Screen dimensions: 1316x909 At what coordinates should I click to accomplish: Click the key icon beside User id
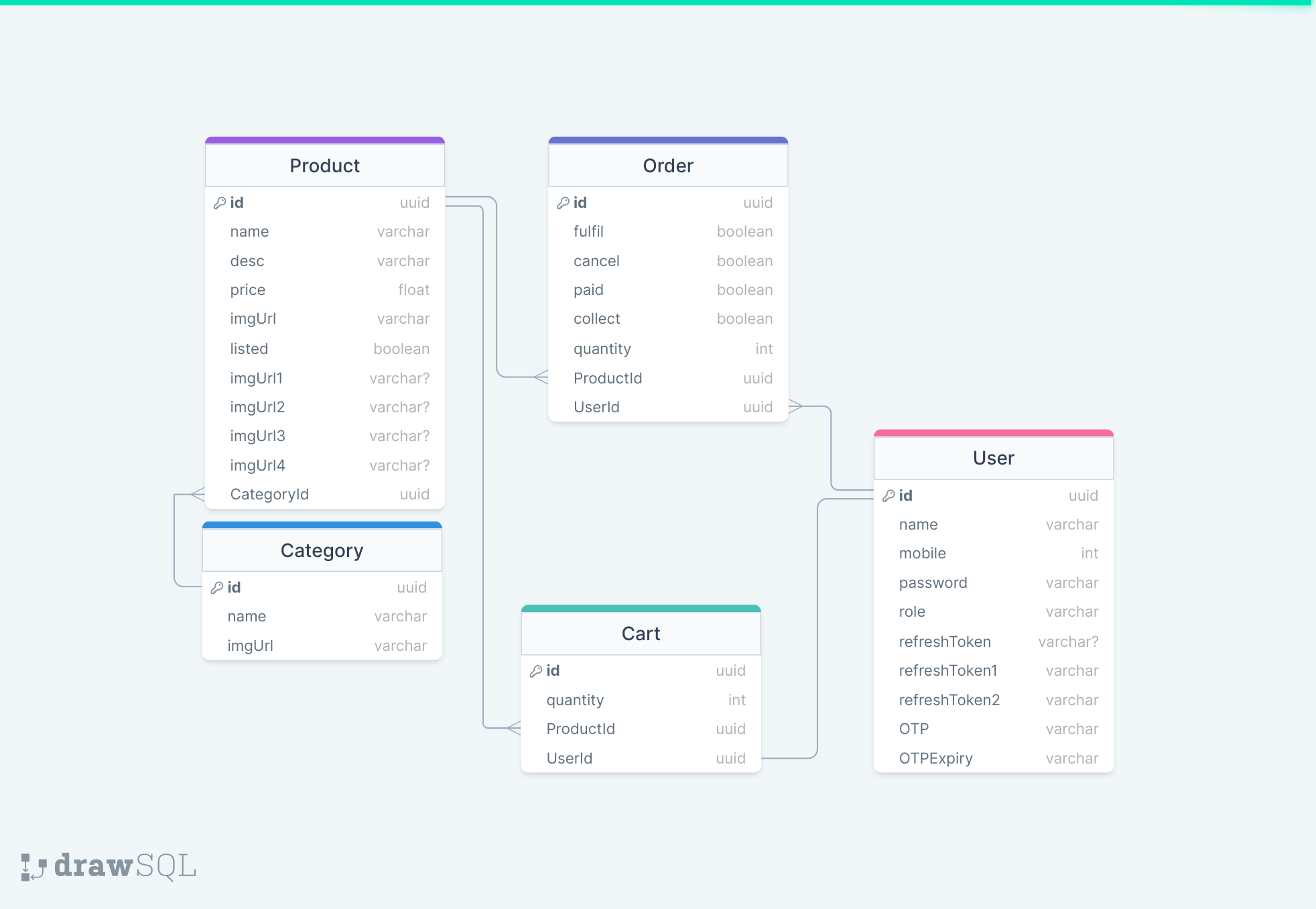click(889, 496)
